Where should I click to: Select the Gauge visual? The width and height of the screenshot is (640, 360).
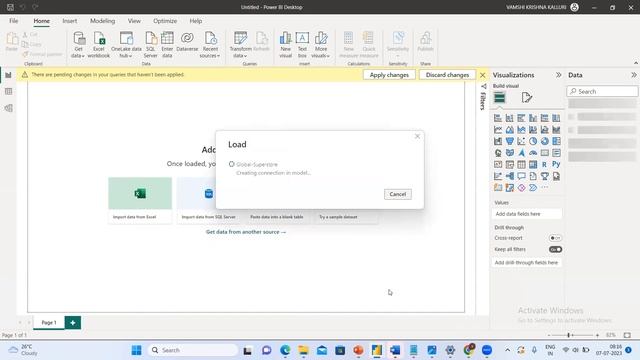(533, 153)
